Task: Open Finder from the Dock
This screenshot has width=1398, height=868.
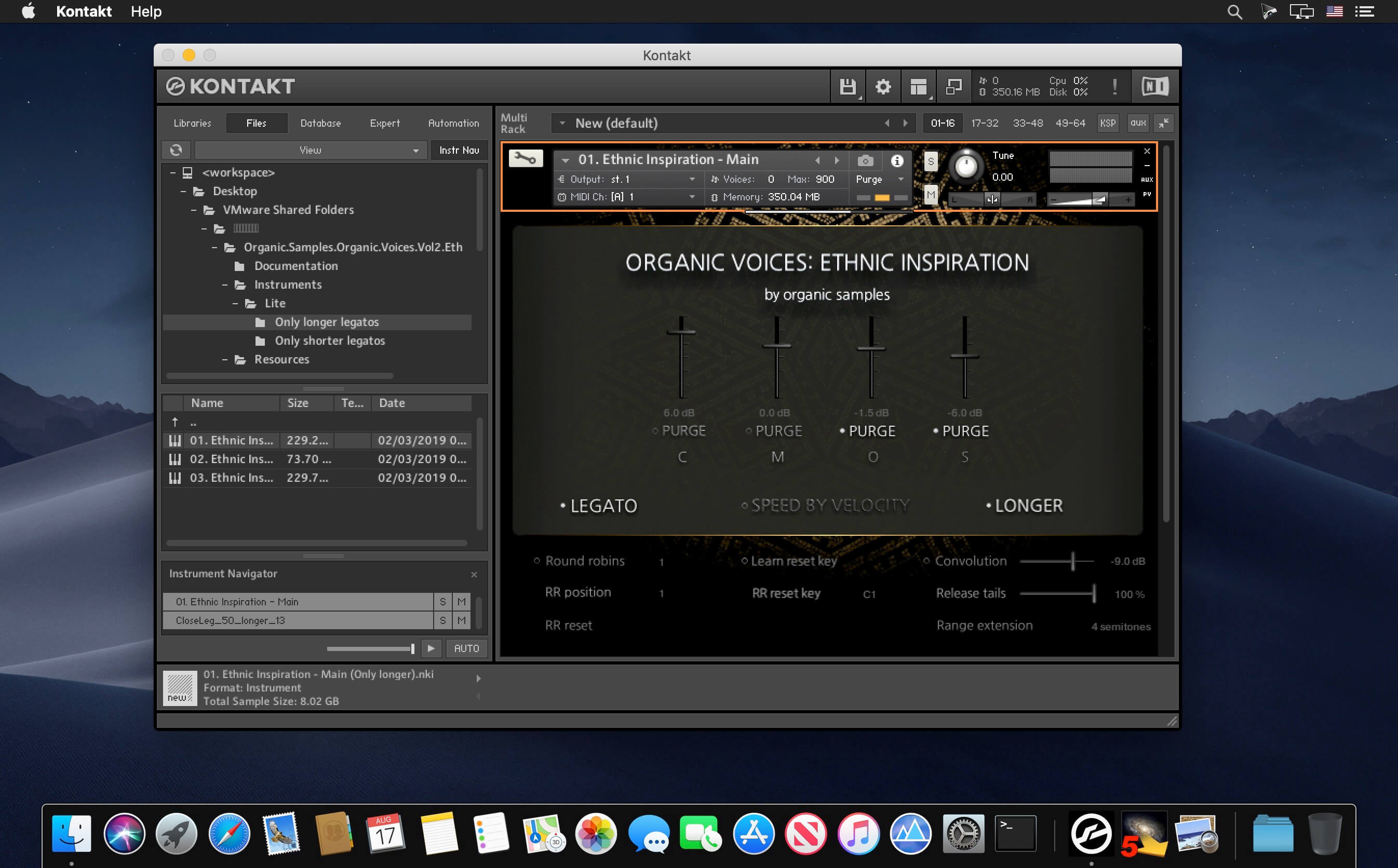Action: pos(72,834)
